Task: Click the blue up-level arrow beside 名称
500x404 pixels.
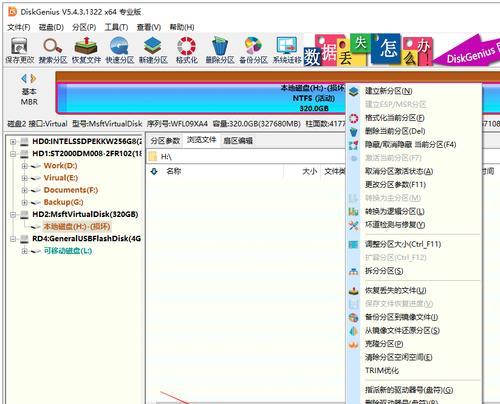Action: 154,171
